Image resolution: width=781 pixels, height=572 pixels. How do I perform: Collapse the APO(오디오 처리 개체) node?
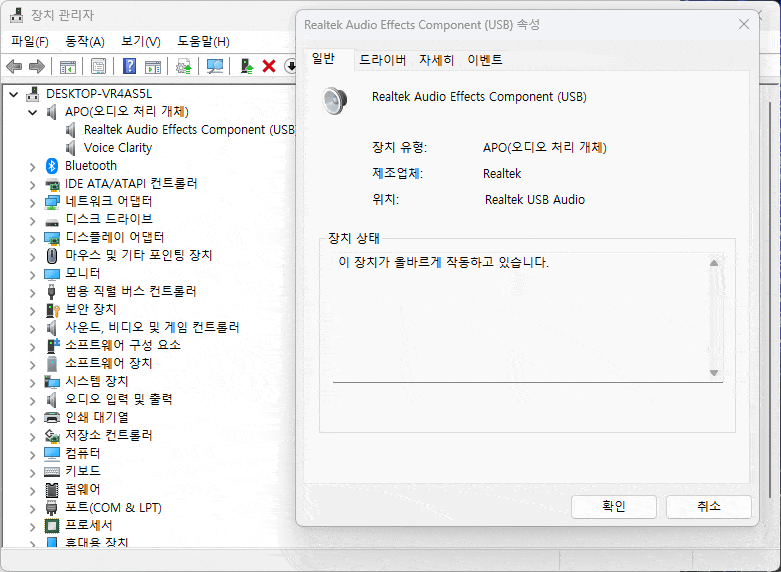coord(33,112)
